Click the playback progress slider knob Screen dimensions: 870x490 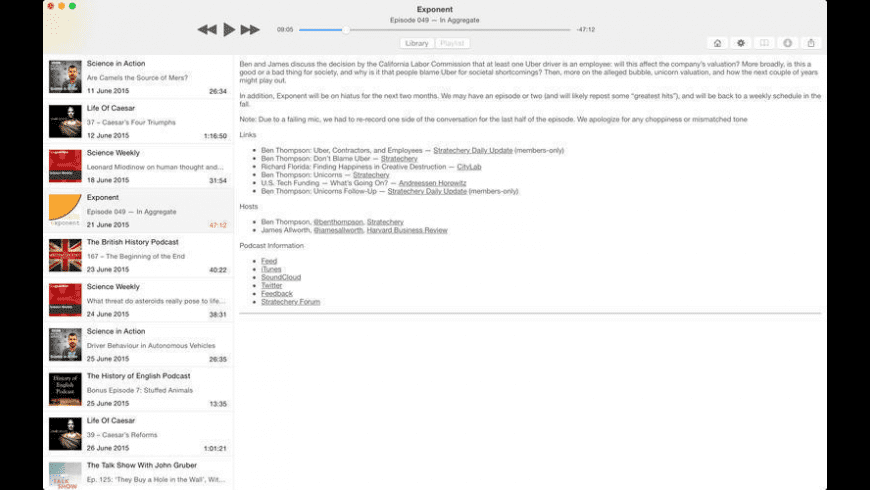(x=345, y=29)
